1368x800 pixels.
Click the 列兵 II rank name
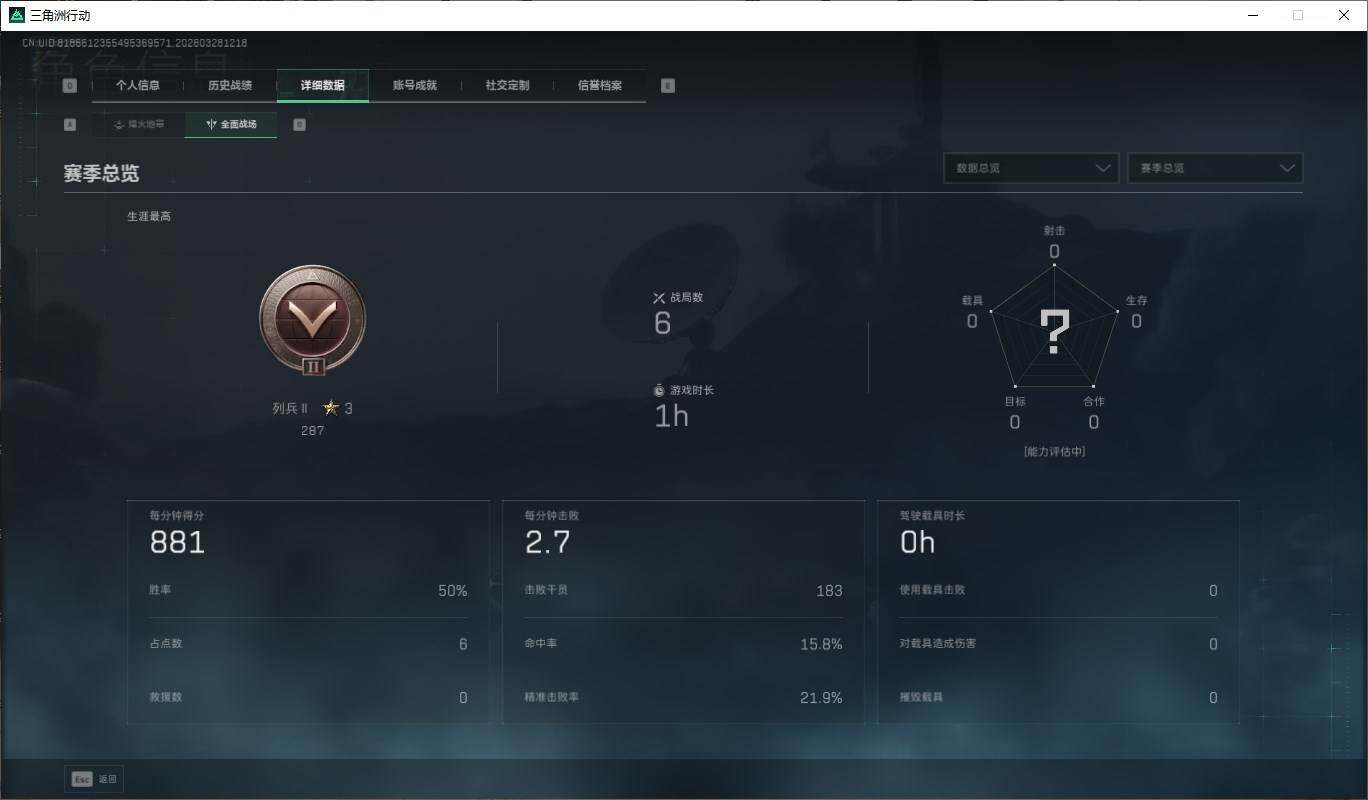tap(290, 408)
